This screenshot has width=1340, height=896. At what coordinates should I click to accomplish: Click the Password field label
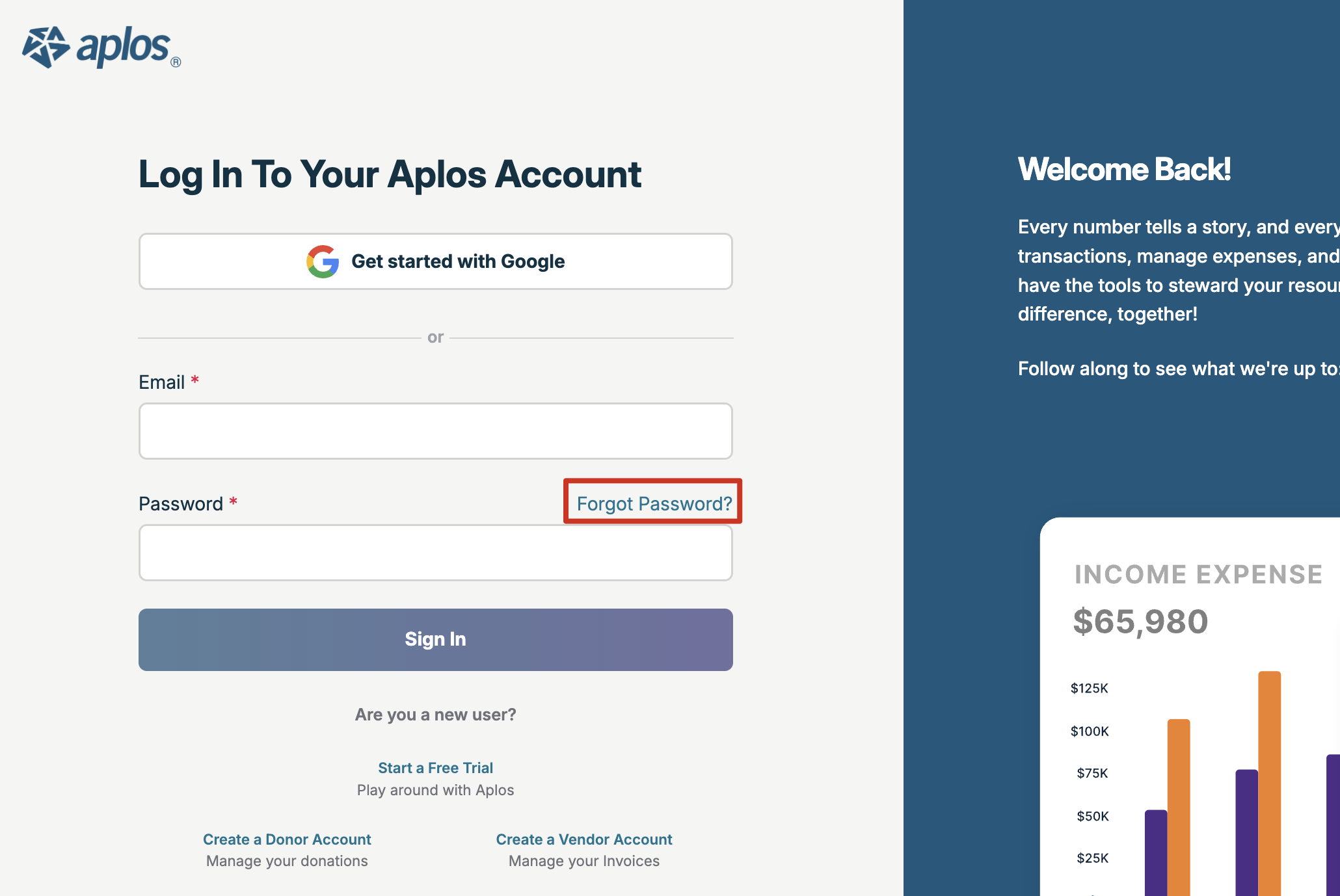pos(181,504)
